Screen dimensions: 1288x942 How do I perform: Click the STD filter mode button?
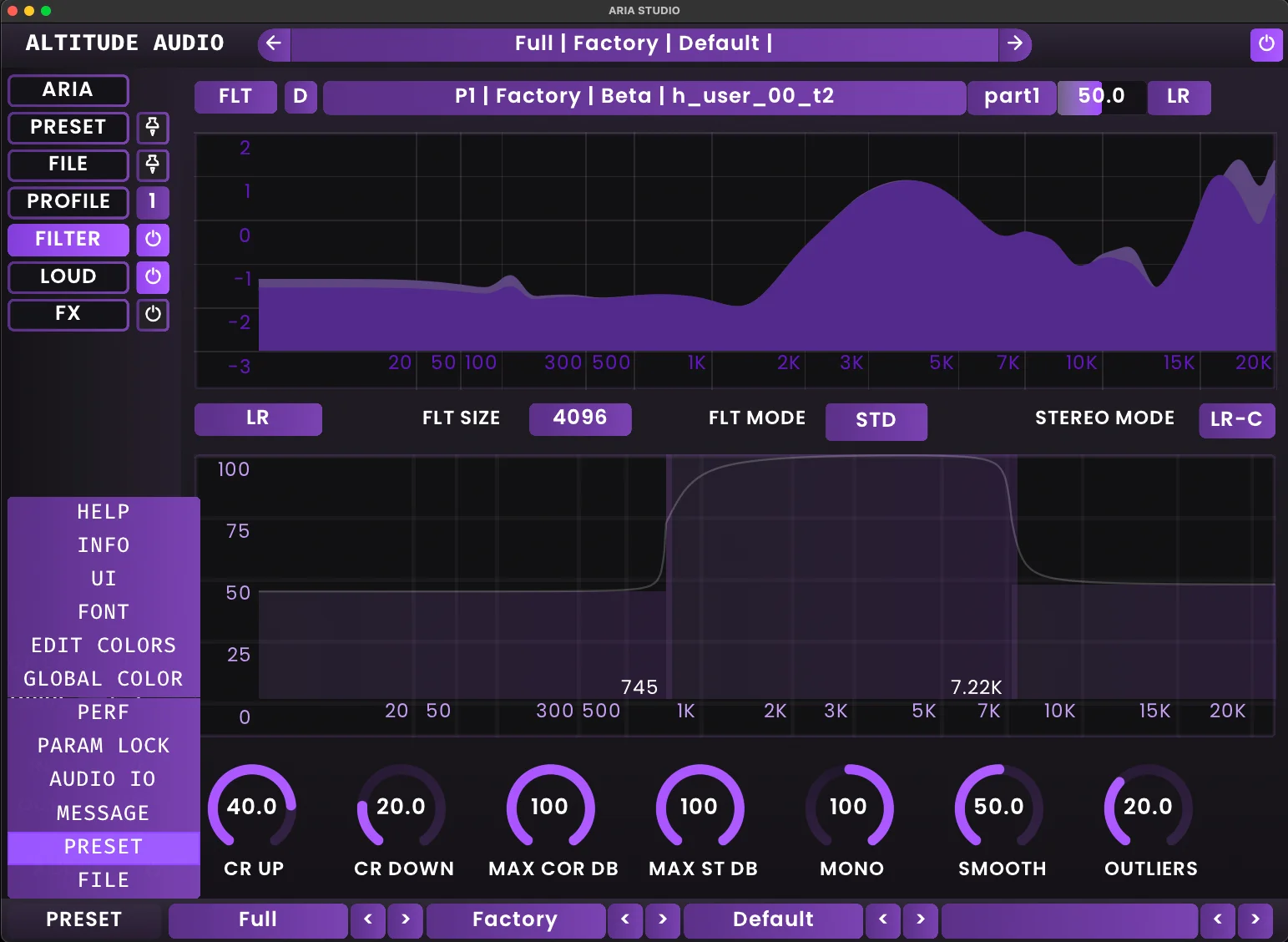(x=876, y=422)
